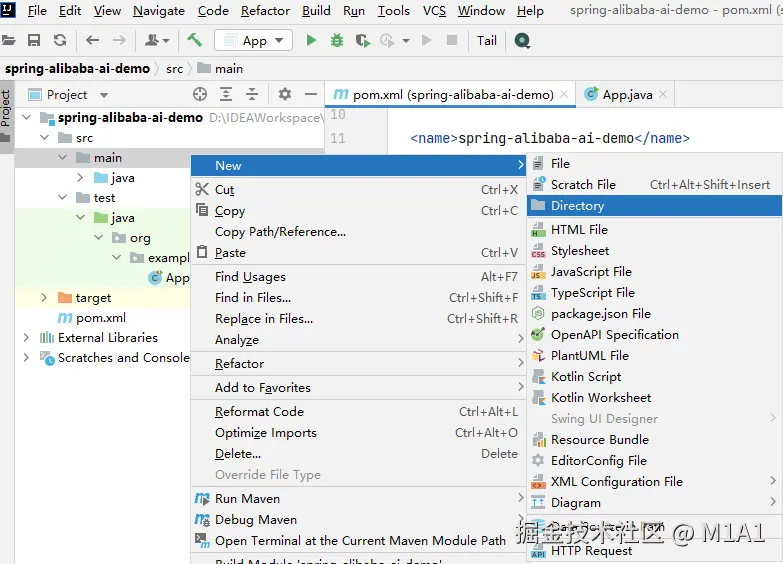This screenshot has height=564, width=783.
Task: Run with Coverage shield icon
Action: [363, 40]
